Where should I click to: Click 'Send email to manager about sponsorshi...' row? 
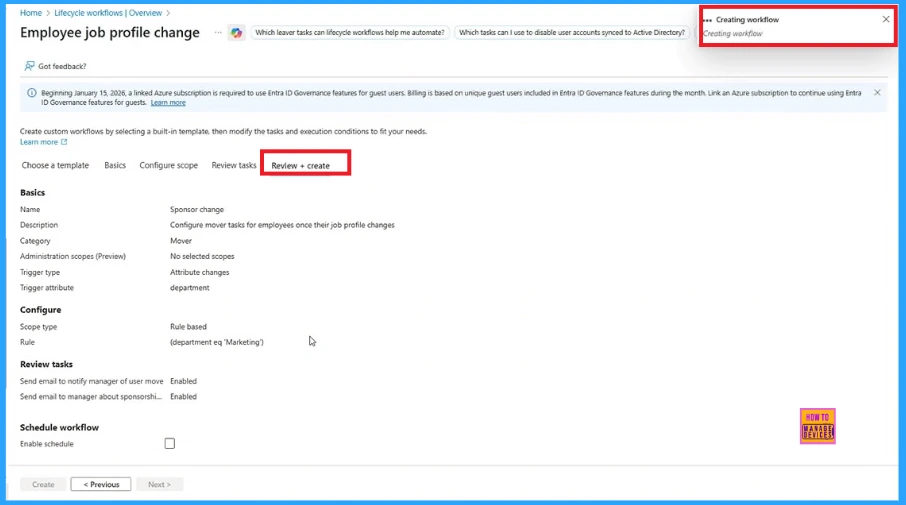point(91,396)
